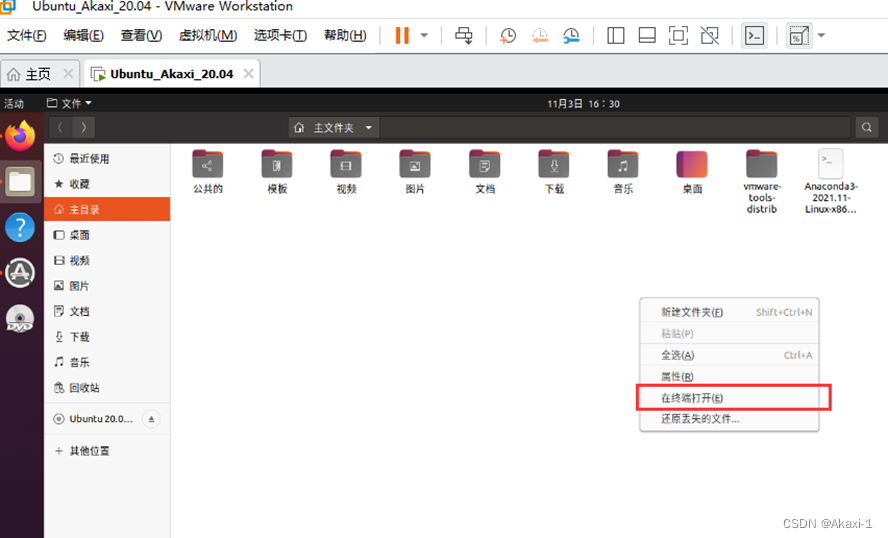This screenshot has height=538, width=888.
Task: Open 其他位置 in the sidebar
Action: tap(107, 451)
